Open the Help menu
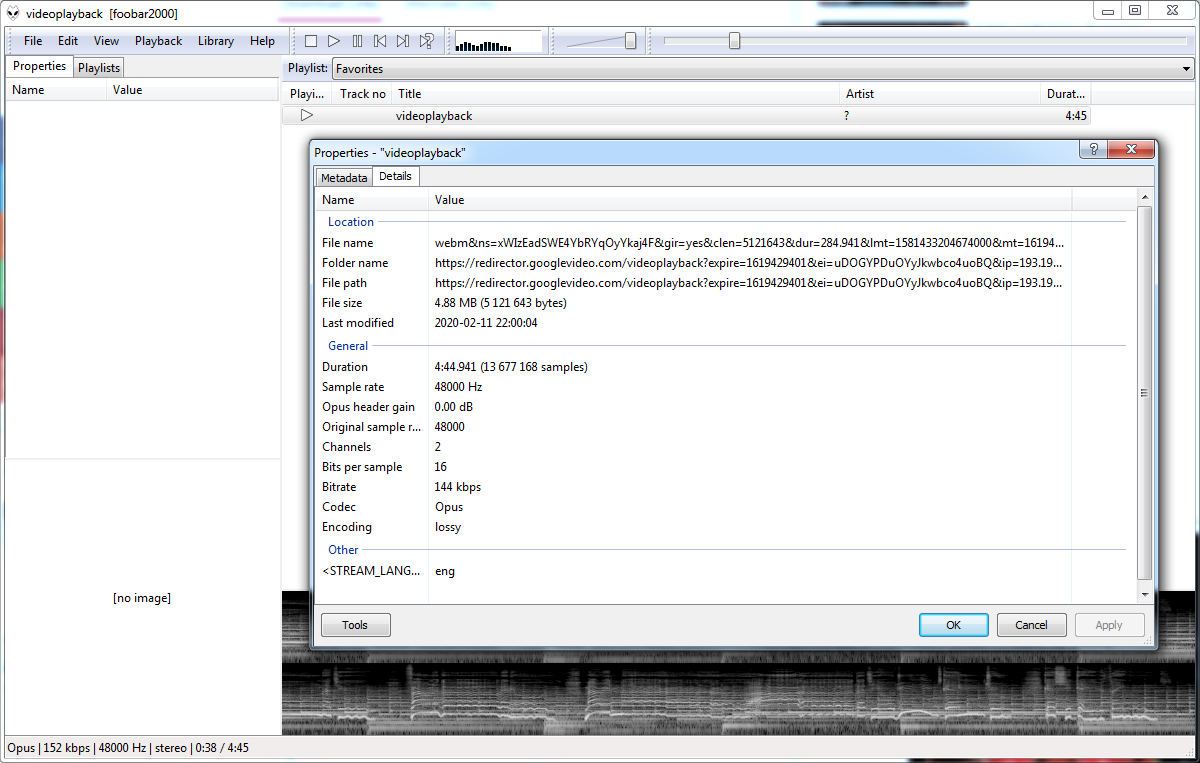The height and width of the screenshot is (763, 1200). coord(263,41)
